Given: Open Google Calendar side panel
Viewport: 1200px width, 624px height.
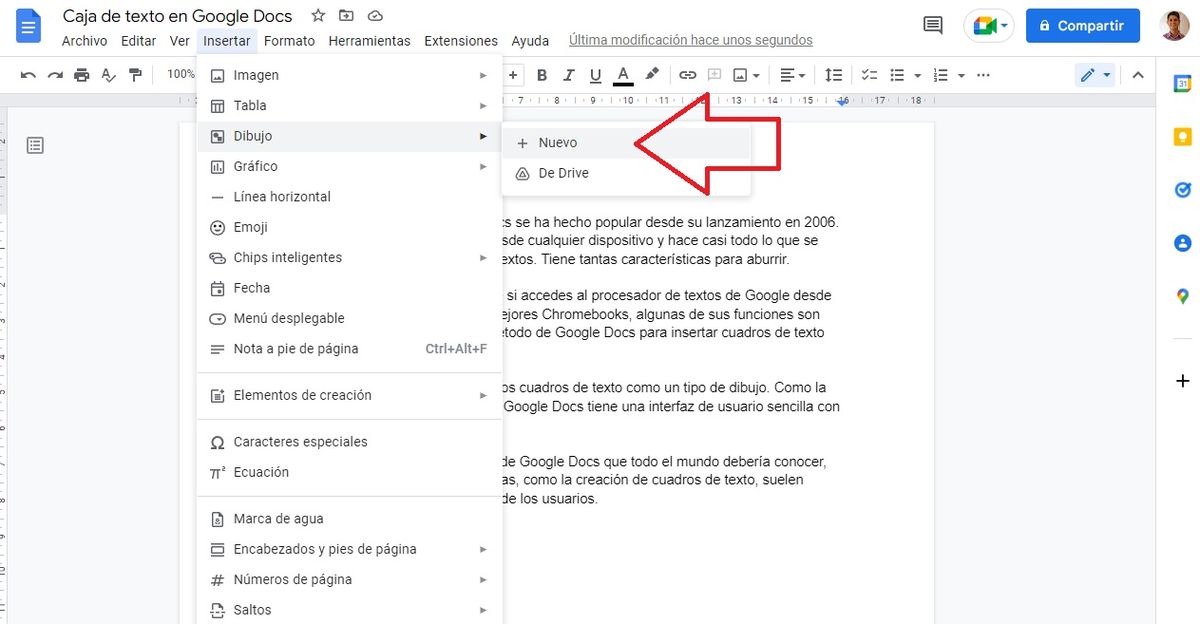Looking at the screenshot, I should [1182, 84].
